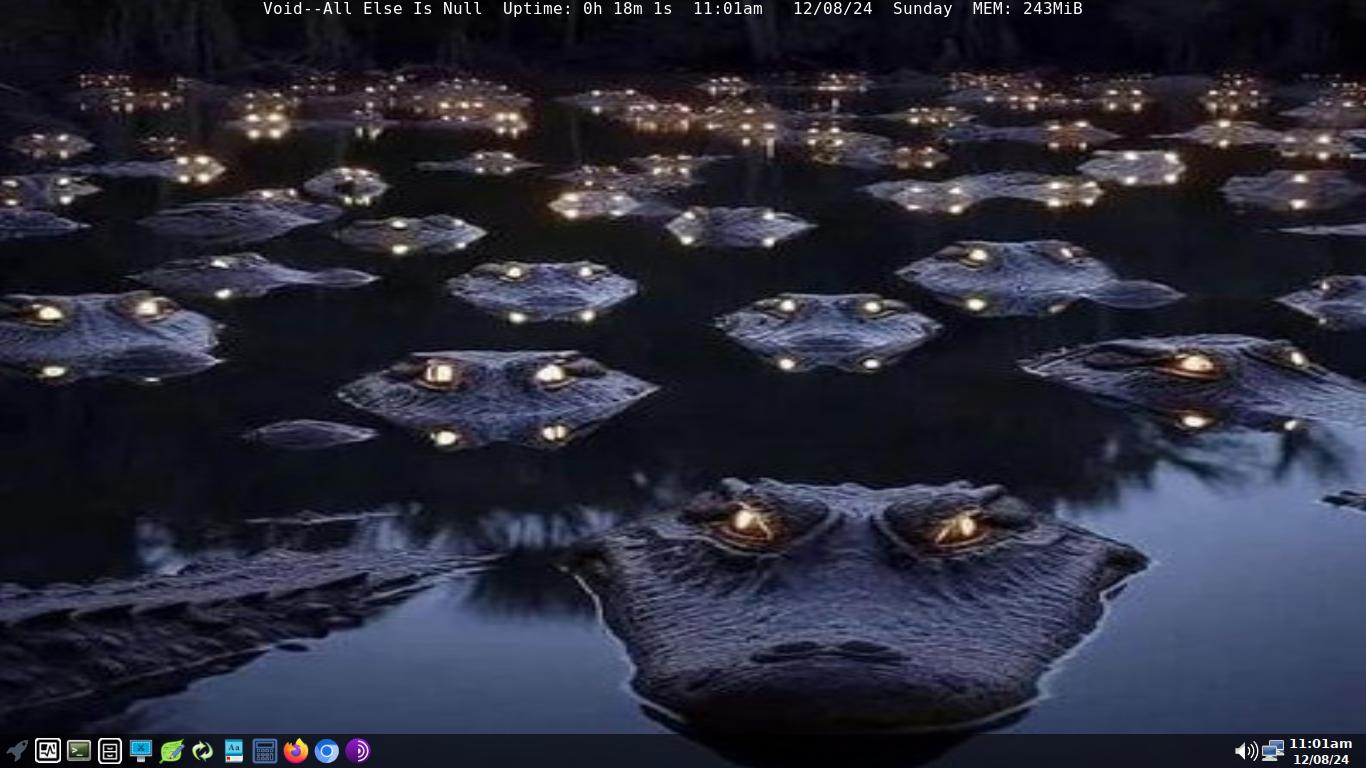Open the network connections tray icon
The height and width of the screenshot is (768, 1366).
point(1273,750)
